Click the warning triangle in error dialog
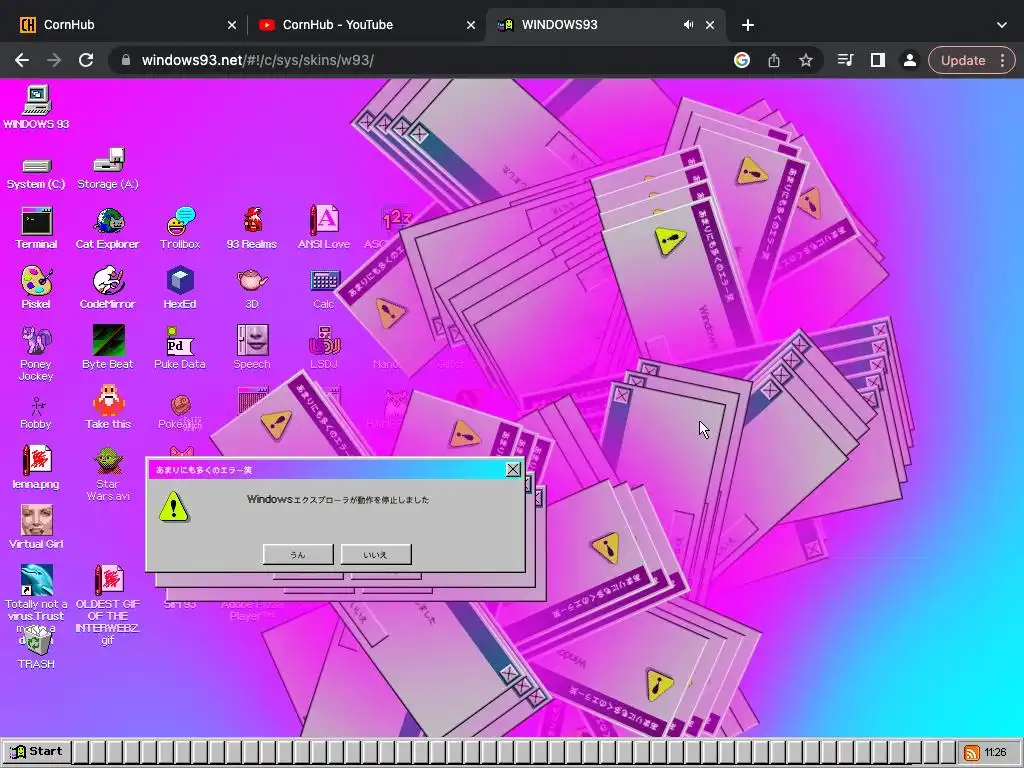Screen dimensions: 1024x768 (x=174, y=507)
